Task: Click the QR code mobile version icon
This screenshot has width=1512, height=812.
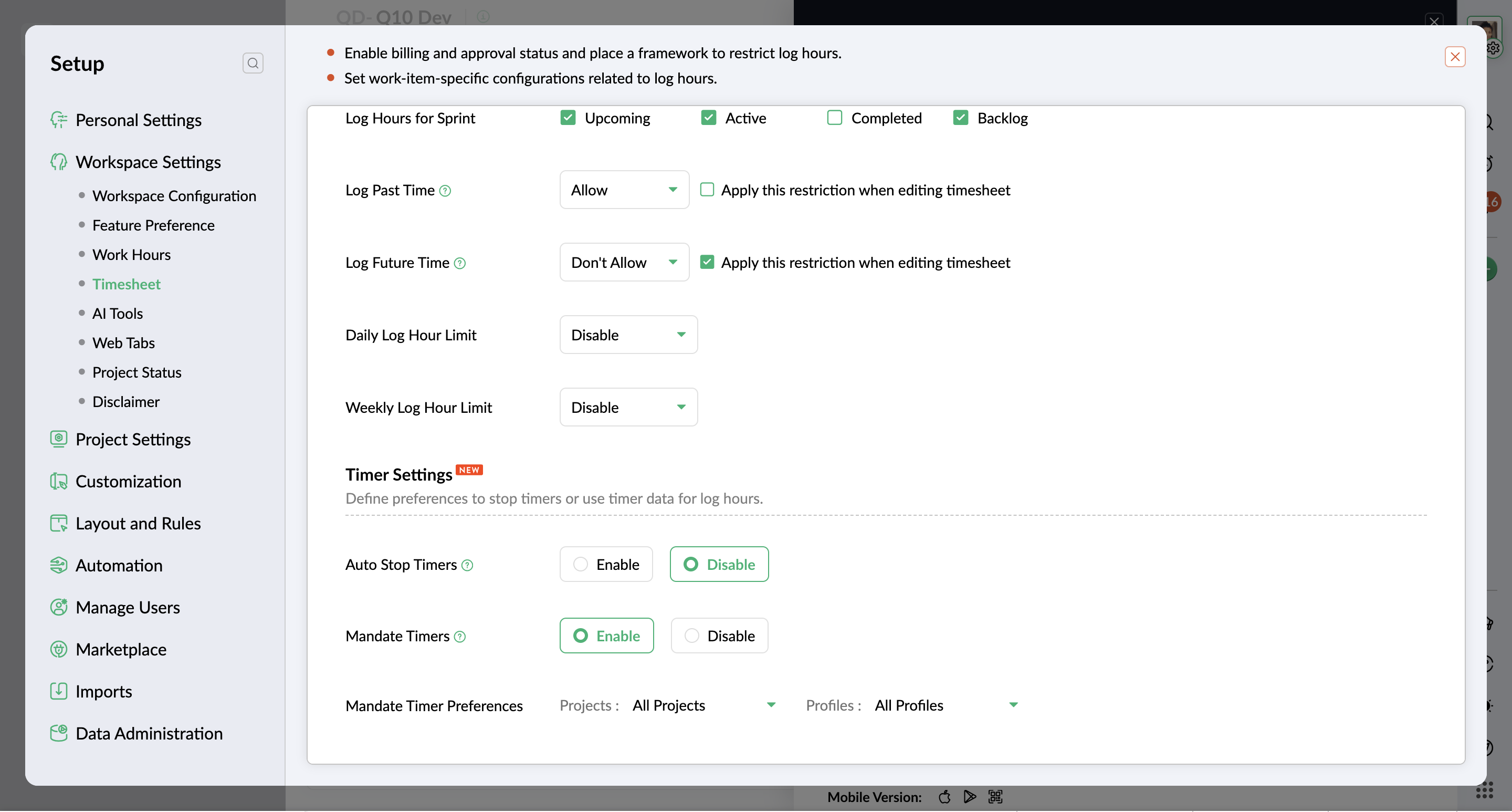Action: click(995, 797)
